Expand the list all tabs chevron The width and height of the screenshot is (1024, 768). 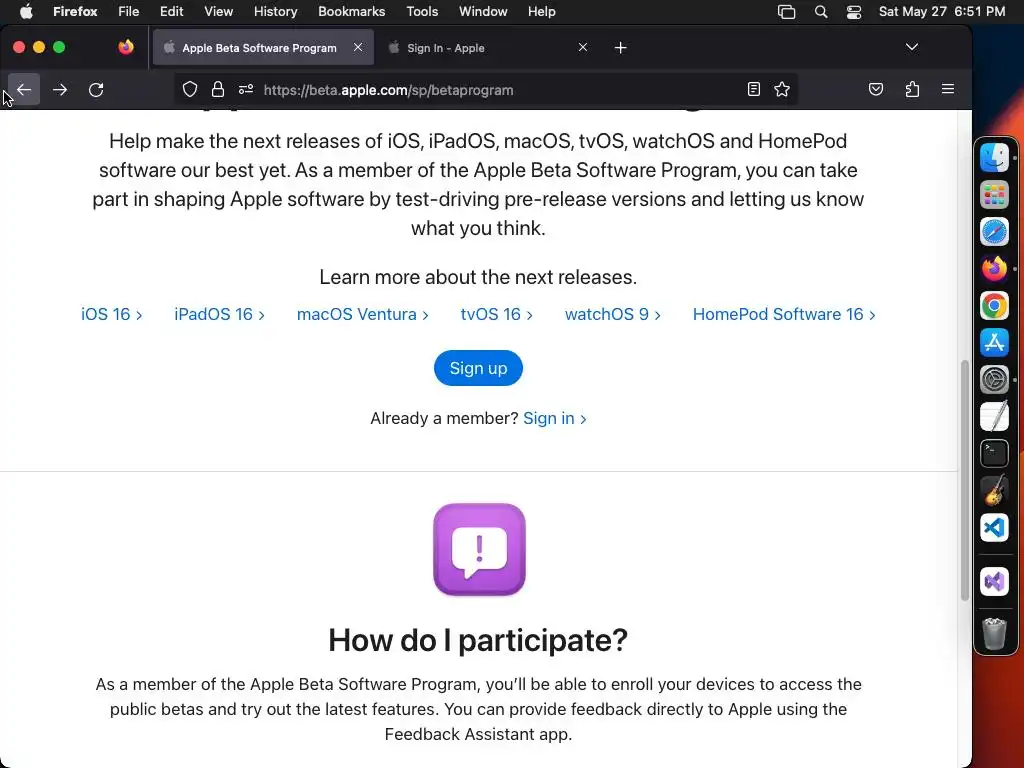pyautogui.click(x=912, y=47)
